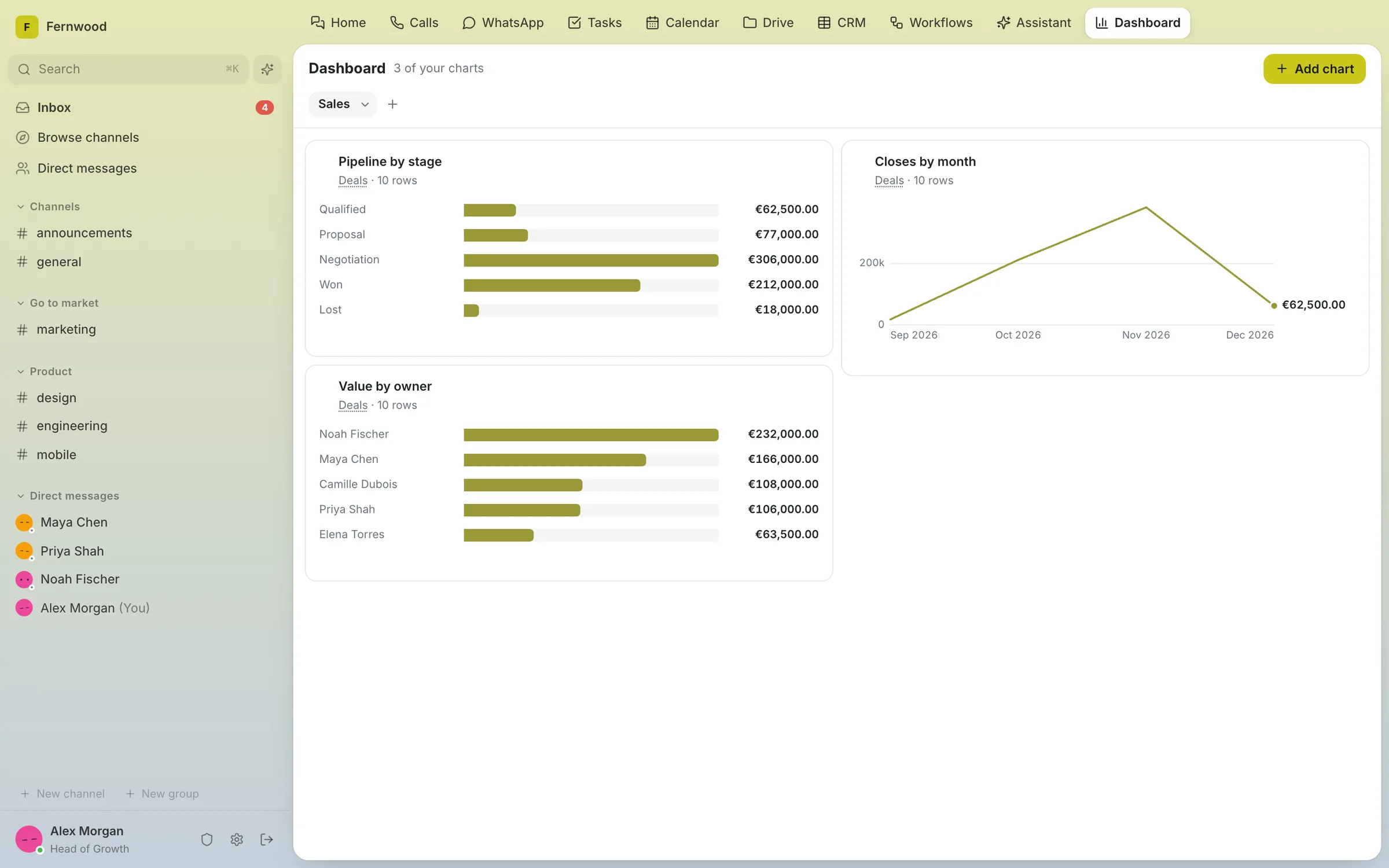
Task: Click the Negotiation bar in Pipeline chart
Action: [x=591, y=260]
